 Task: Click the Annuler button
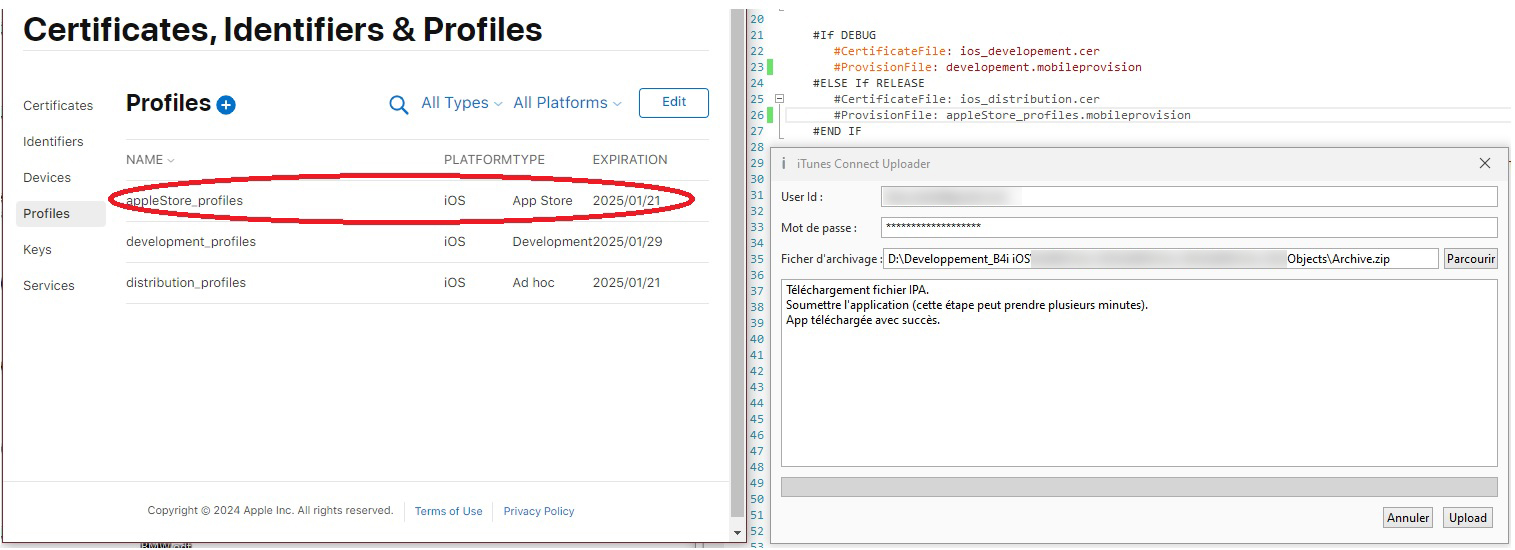(x=1408, y=518)
